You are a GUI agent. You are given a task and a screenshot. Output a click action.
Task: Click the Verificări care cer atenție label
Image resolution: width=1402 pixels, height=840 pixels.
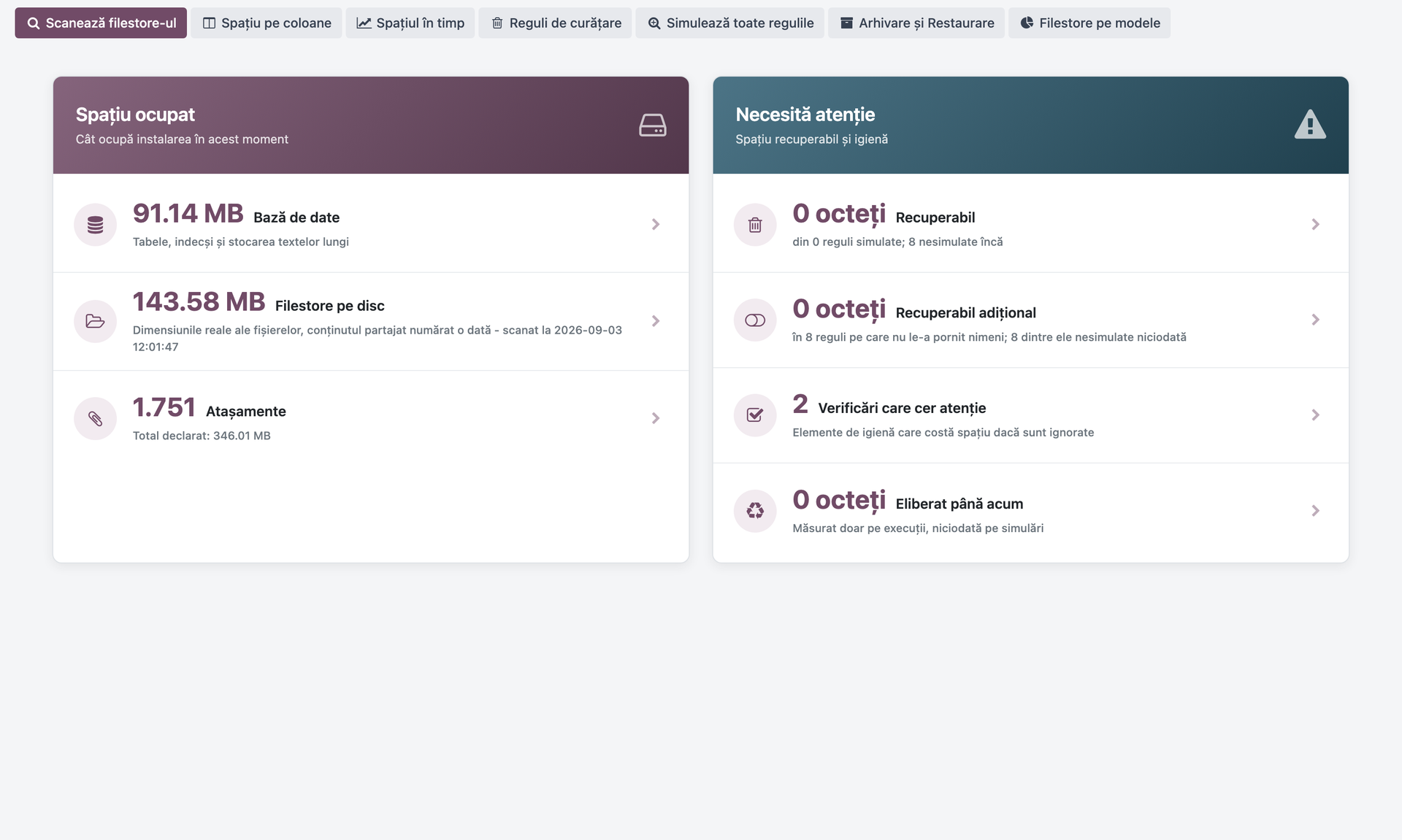point(902,409)
